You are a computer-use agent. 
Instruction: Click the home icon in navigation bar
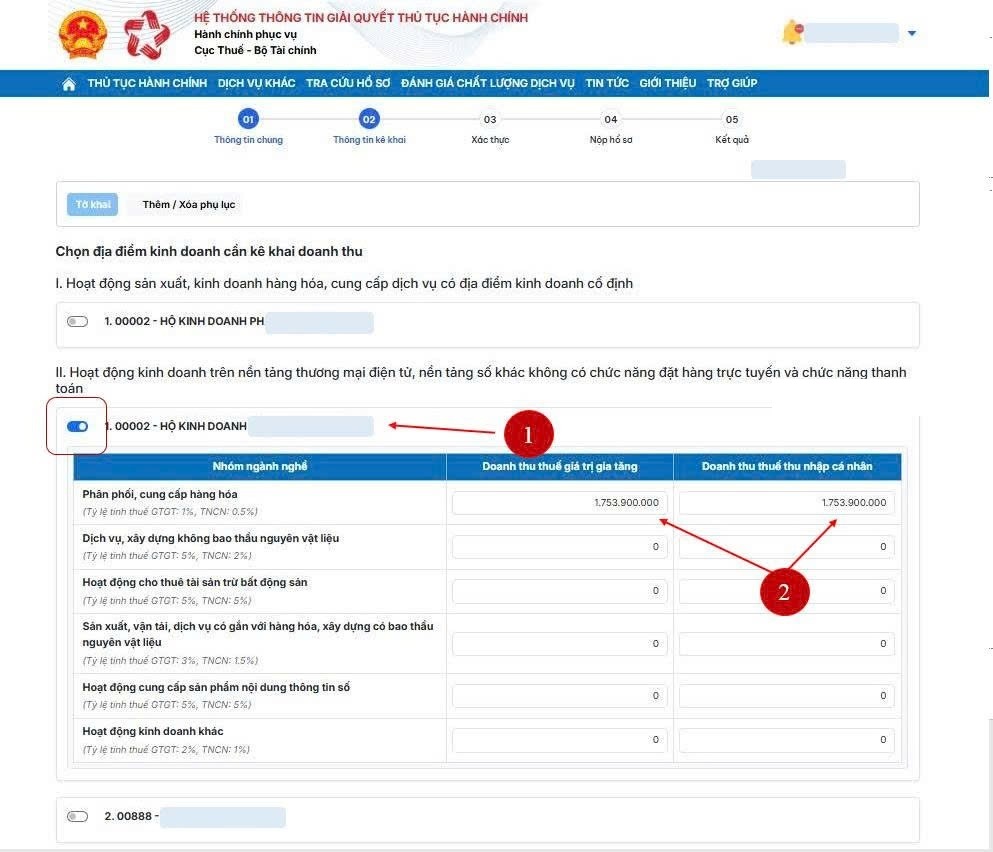(x=69, y=84)
